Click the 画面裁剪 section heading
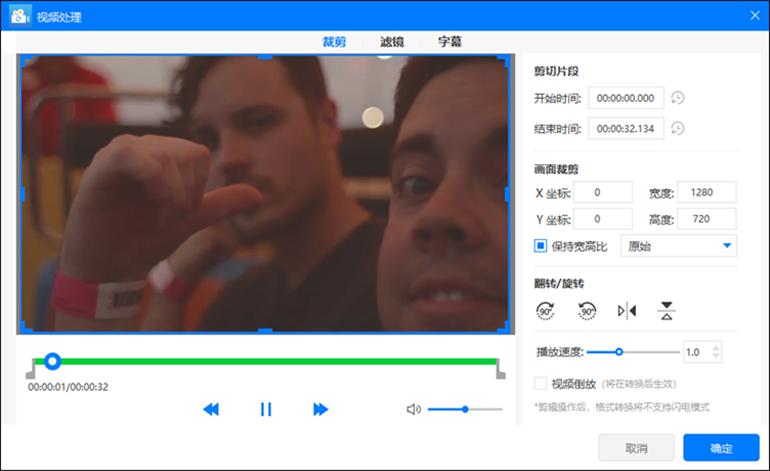 tap(556, 169)
